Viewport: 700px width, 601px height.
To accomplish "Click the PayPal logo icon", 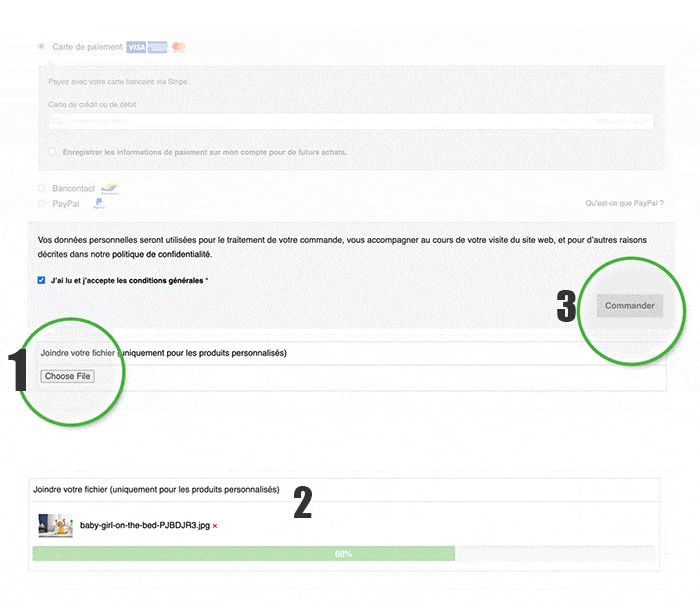I will pyautogui.click(x=99, y=203).
